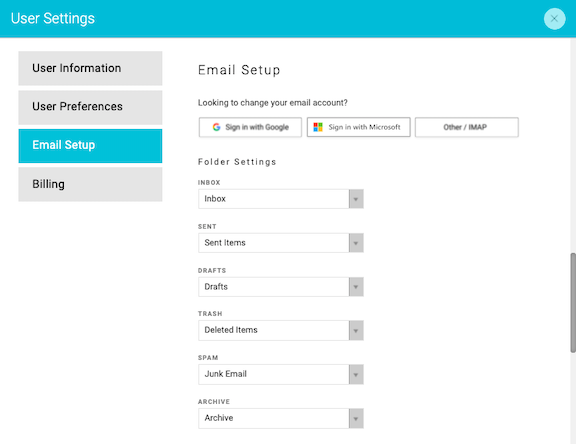Close the User Settings dialog

[554, 18]
